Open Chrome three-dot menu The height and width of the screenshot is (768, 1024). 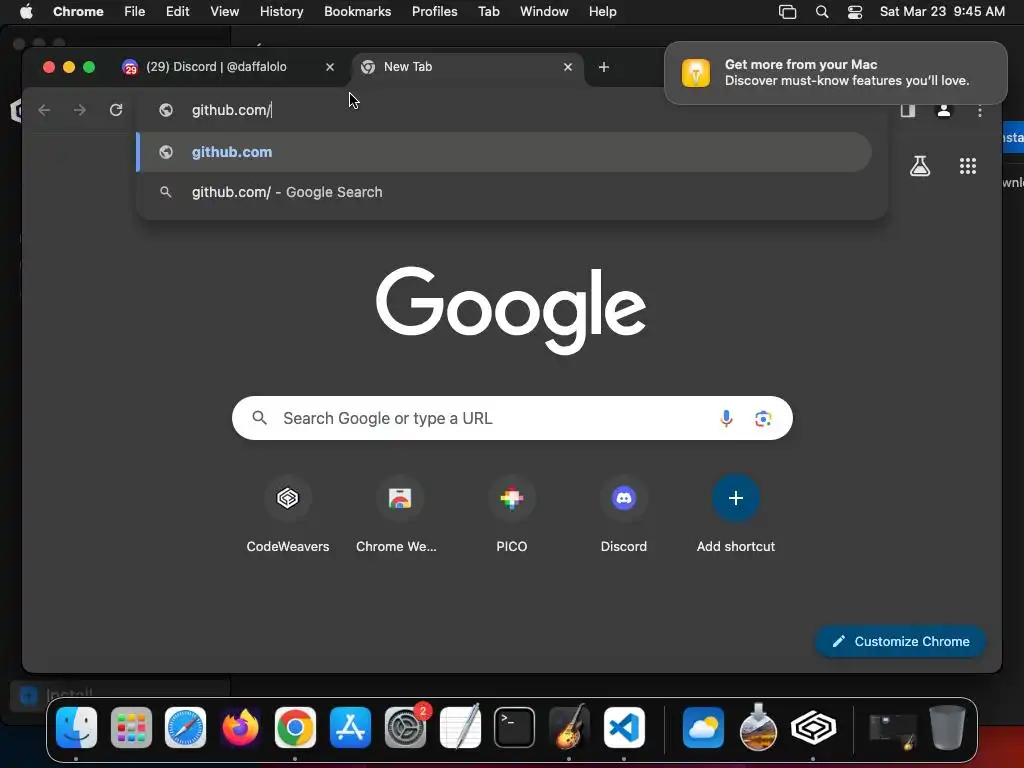[x=980, y=111]
